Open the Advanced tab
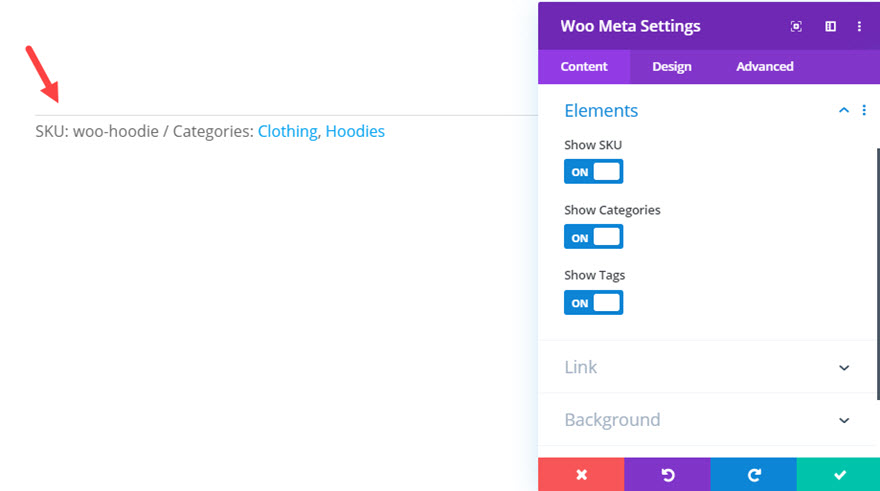880x491 pixels. 764,67
